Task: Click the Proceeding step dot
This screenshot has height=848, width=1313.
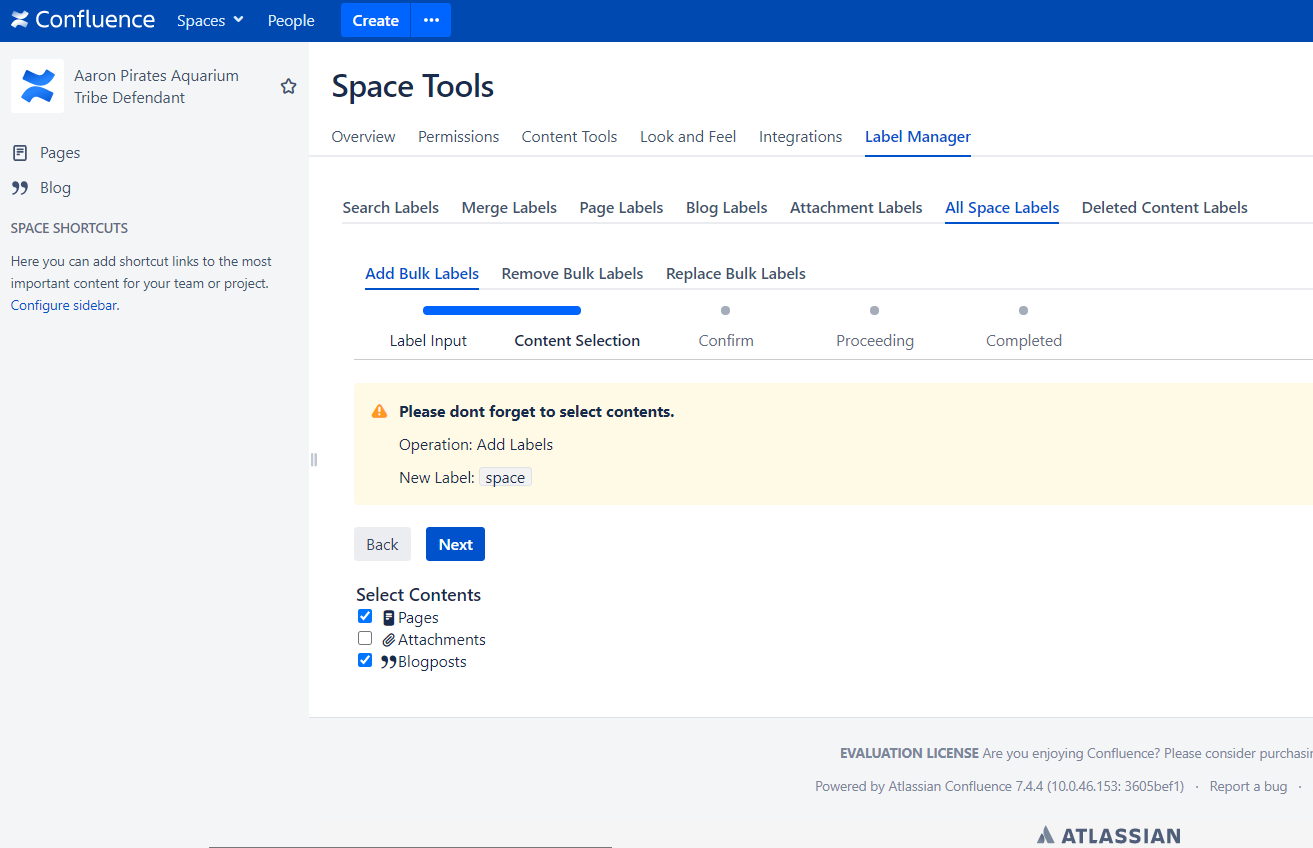Action: [x=874, y=311]
